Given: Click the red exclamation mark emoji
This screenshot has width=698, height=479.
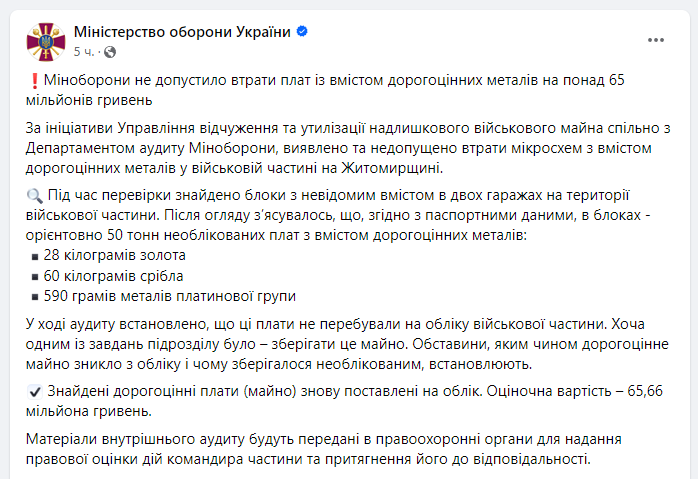Looking at the screenshot, I should (x=37, y=79).
